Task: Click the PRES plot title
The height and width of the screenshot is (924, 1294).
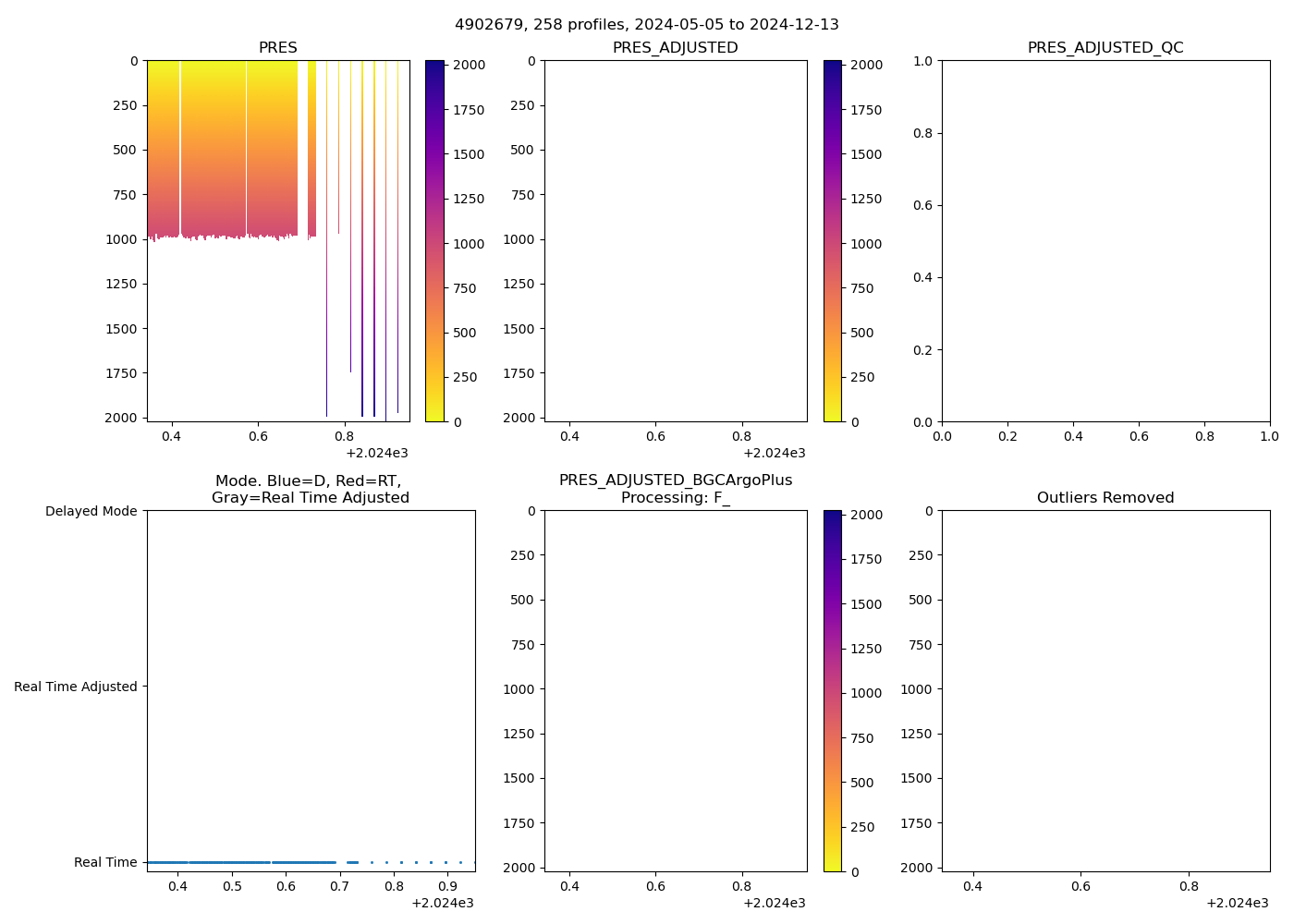Action: [277, 48]
